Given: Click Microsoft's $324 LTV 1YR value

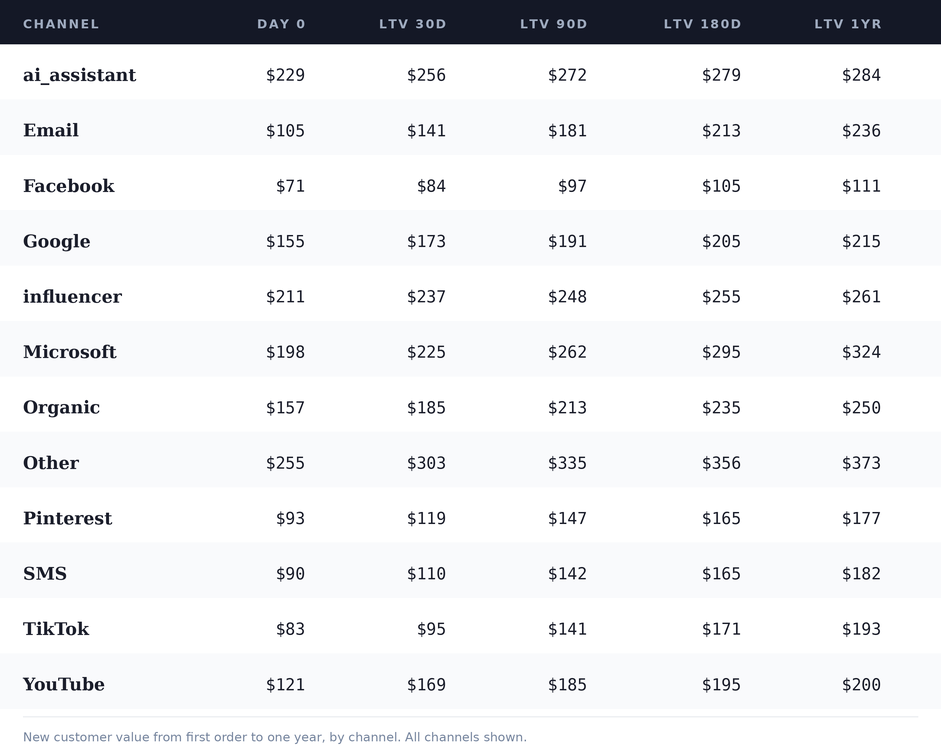Looking at the screenshot, I should point(861,352).
